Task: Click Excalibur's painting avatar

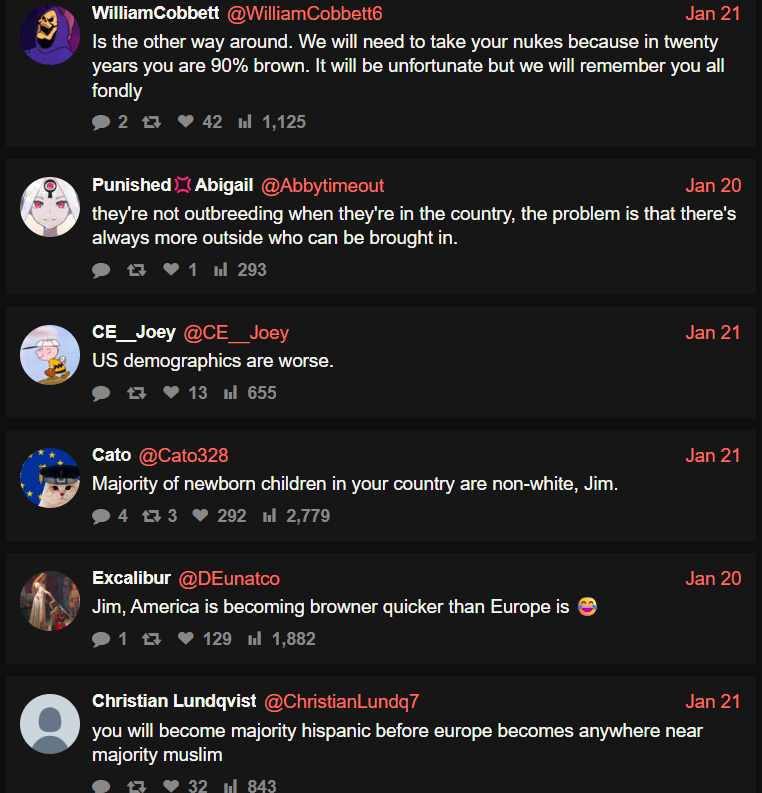Action: click(50, 601)
